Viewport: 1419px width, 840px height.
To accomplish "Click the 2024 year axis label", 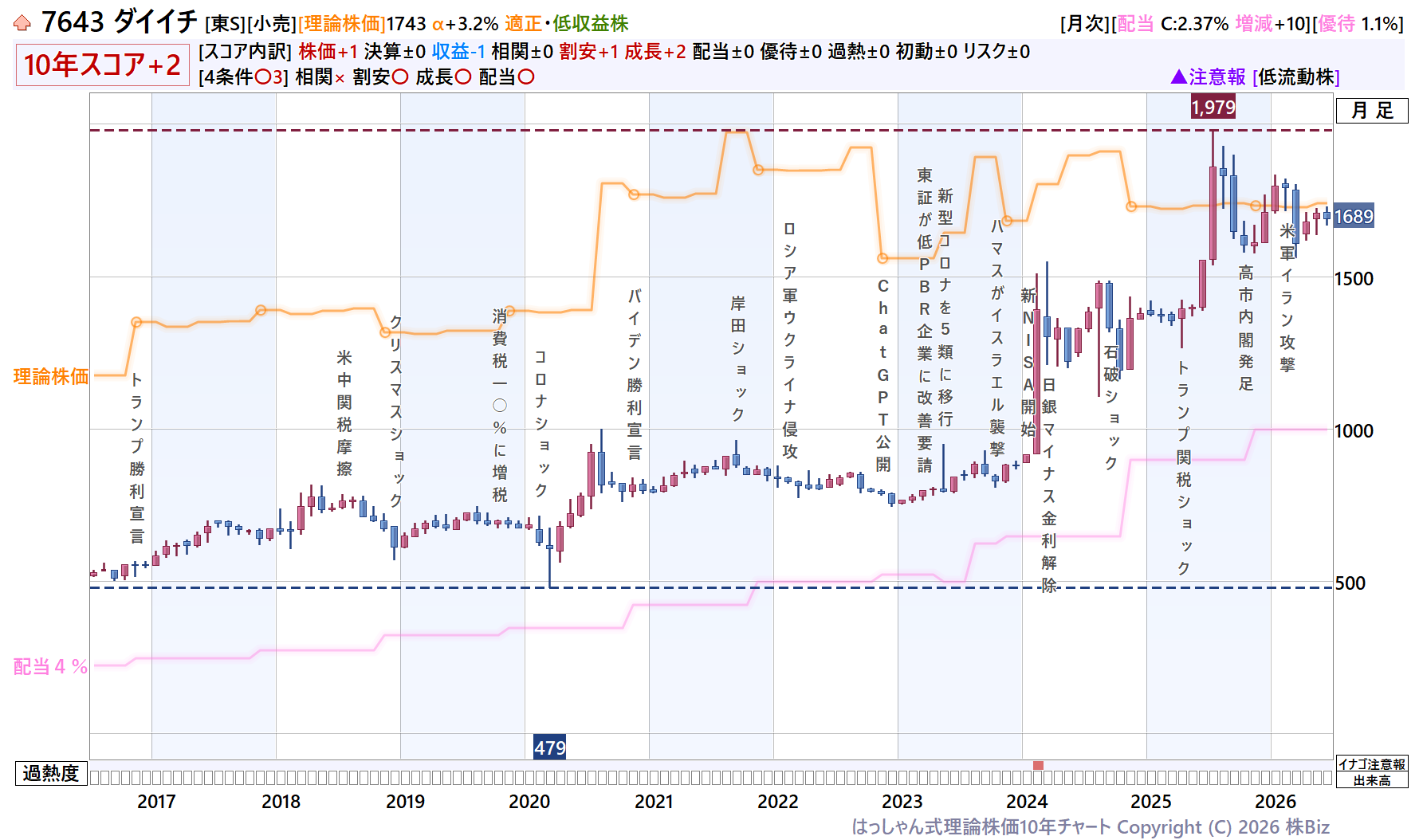I will (x=1027, y=801).
